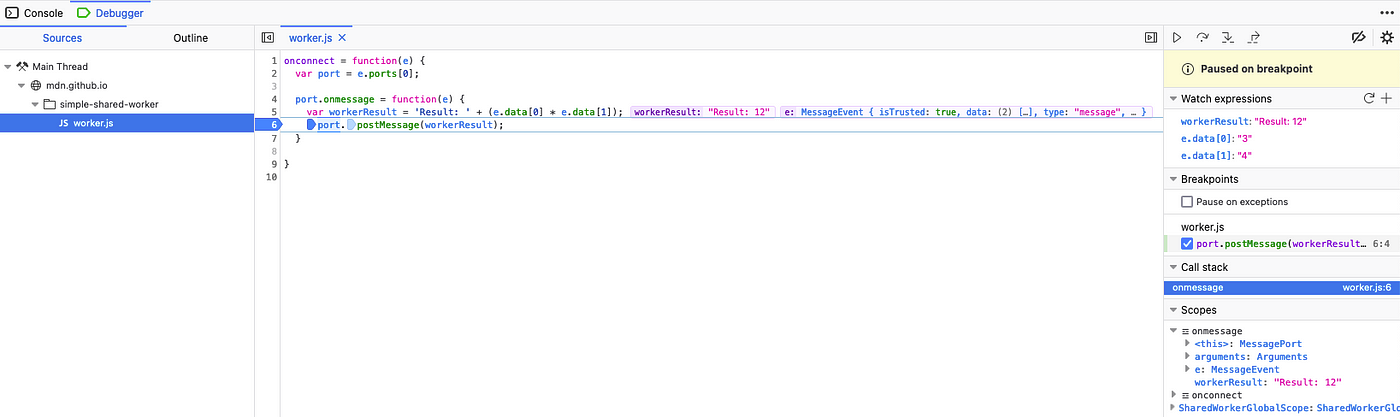Collapse the onmessage scope arrow
1400x417 pixels.
(1174, 331)
